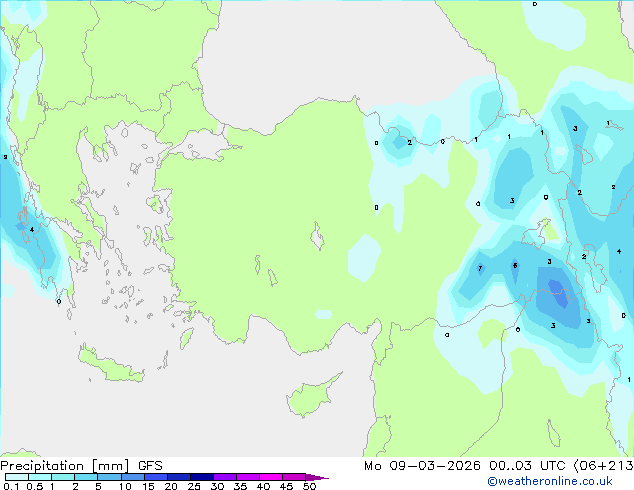The image size is (634, 490).
Task: Click the 'Precipitation [mm]' title text
Action: click(x=65, y=466)
